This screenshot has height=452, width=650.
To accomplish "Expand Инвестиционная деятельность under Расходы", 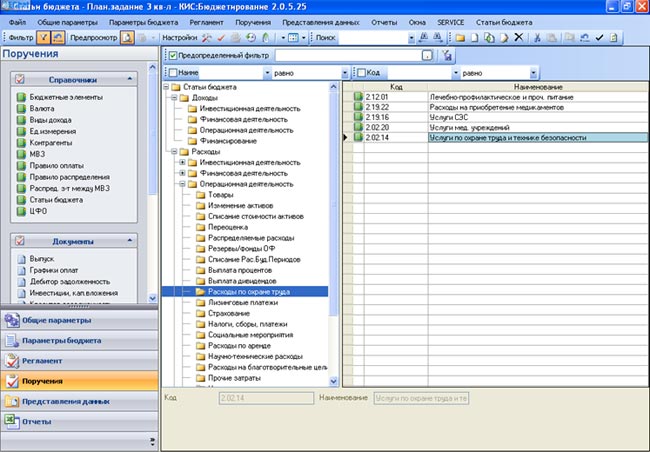I will pos(181,162).
